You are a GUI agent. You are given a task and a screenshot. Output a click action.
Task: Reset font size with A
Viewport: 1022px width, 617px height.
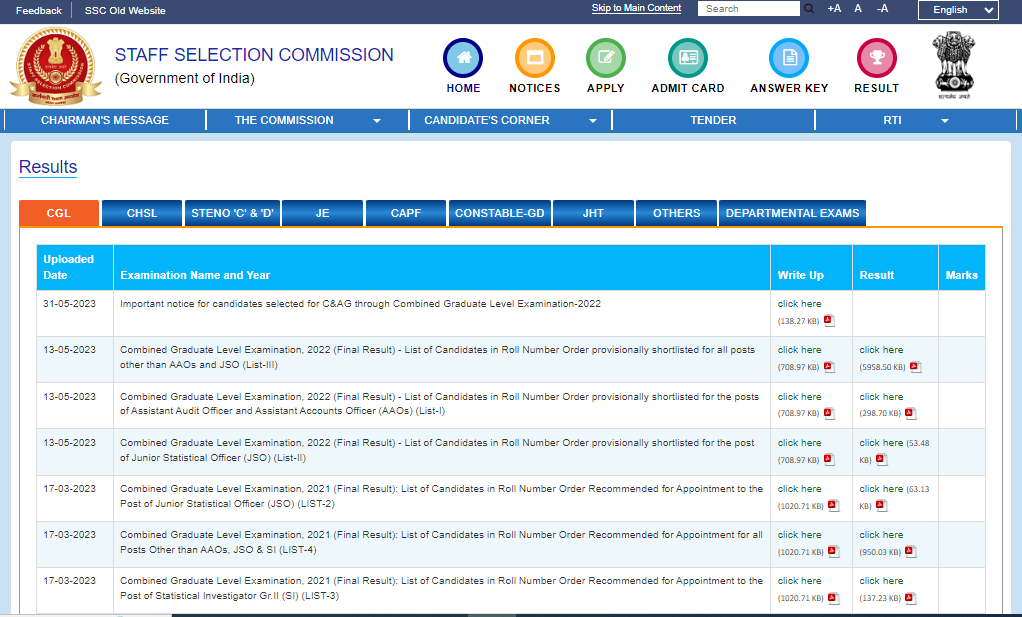(x=858, y=8)
